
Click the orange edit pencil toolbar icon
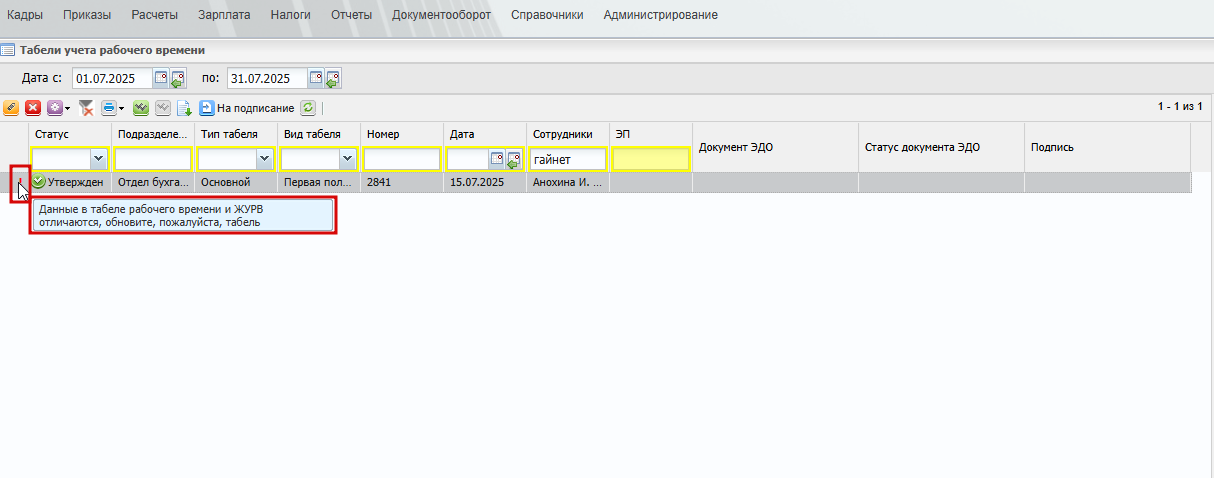tap(11, 108)
